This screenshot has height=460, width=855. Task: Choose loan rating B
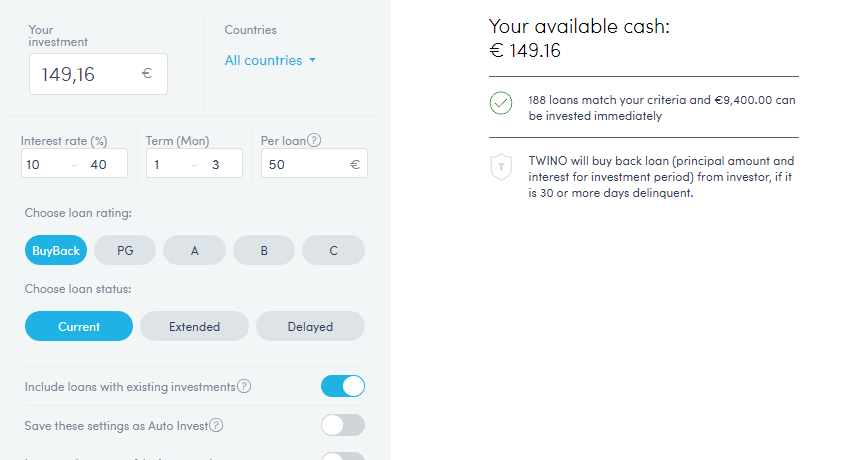pyautogui.click(x=264, y=251)
